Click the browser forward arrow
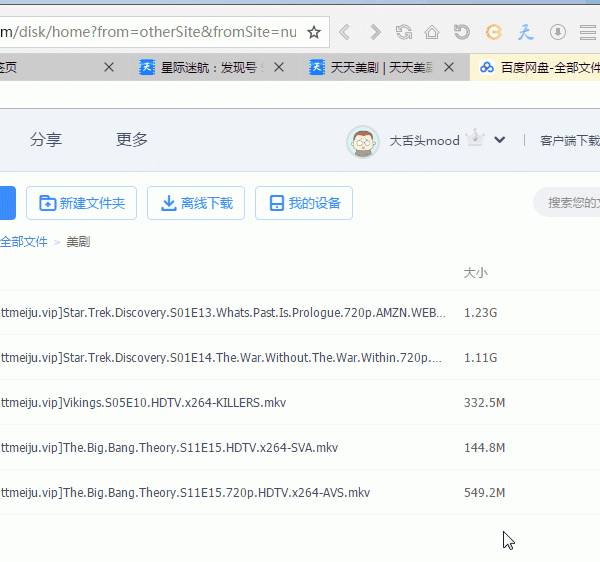600x562 pixels. [375, 32]
